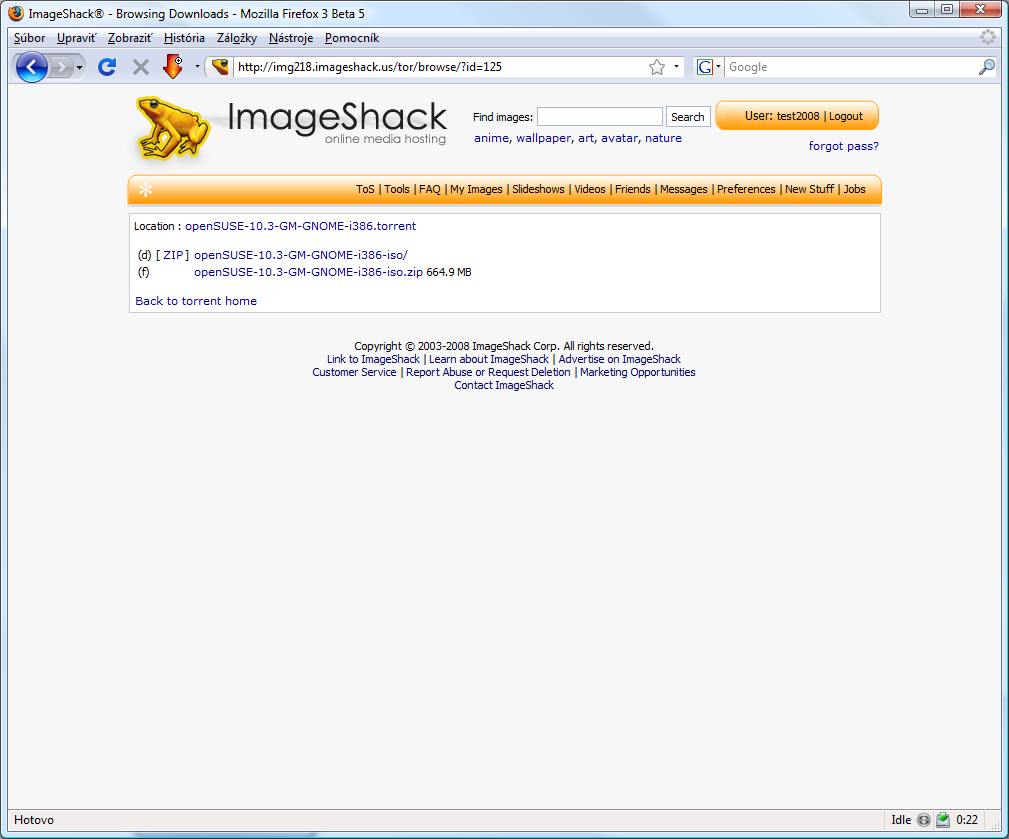Open the anime tag link

(491, 138)
